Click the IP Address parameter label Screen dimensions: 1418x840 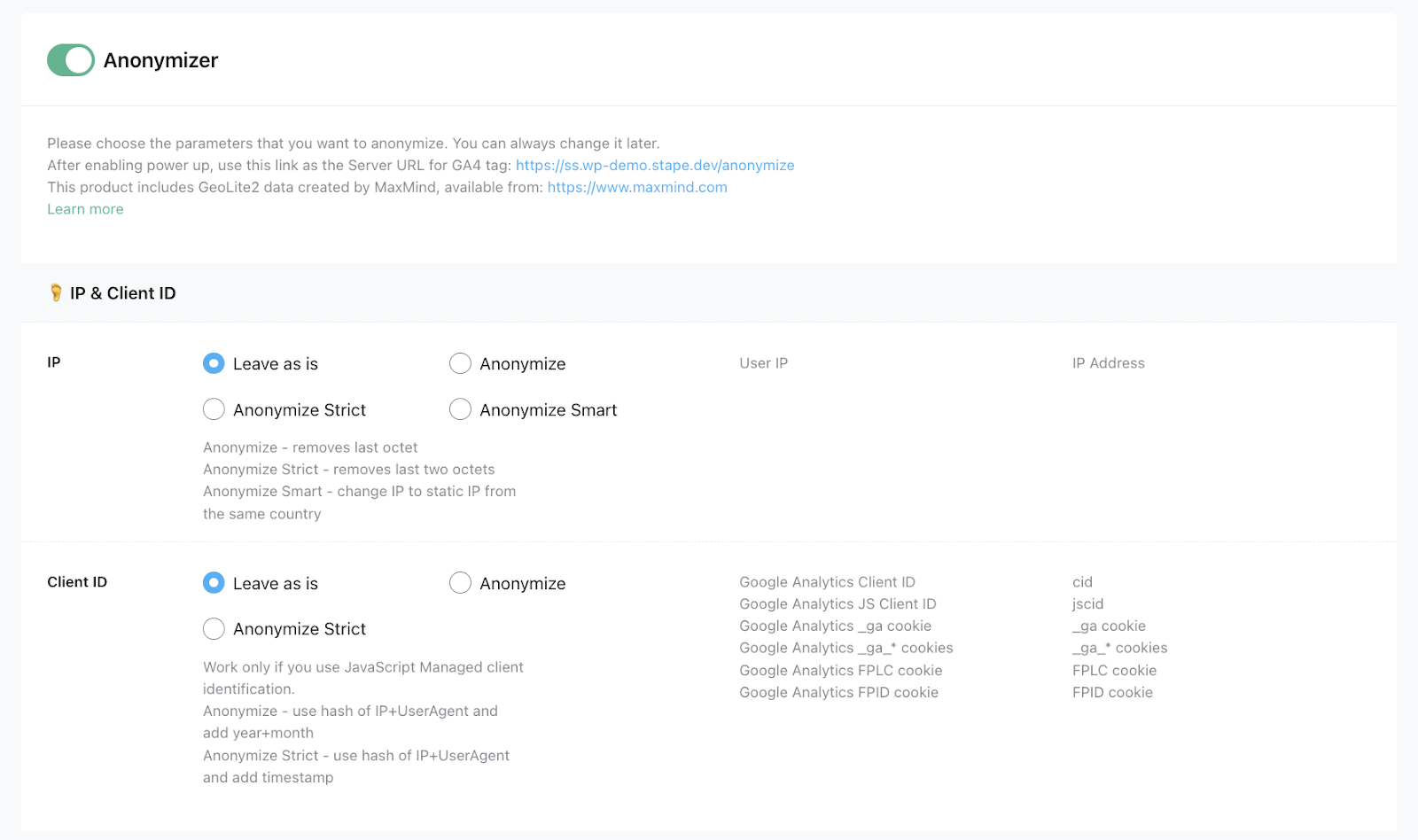(1108, 363)
